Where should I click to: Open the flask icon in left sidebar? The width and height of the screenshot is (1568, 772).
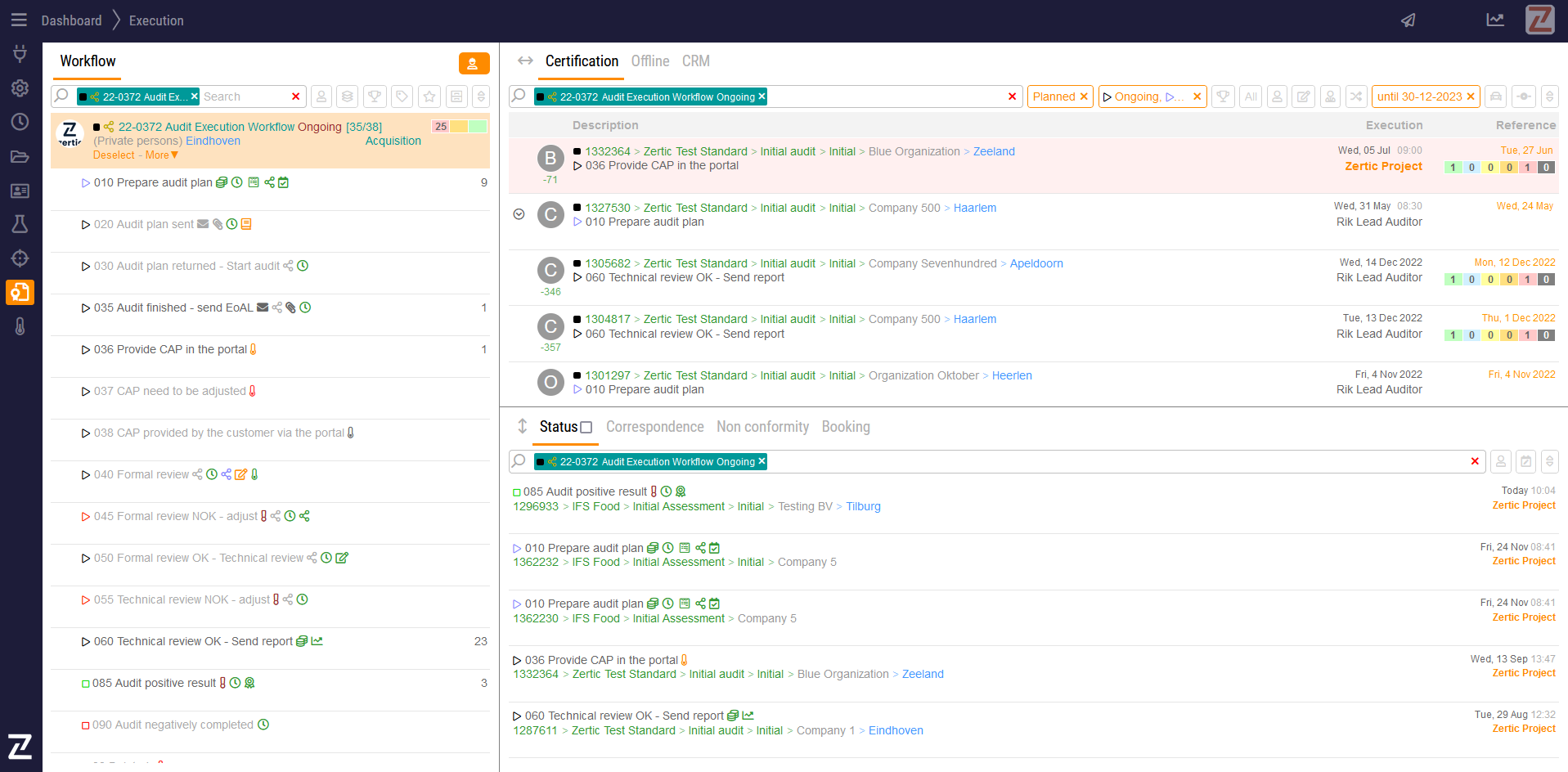click(20, 224)
